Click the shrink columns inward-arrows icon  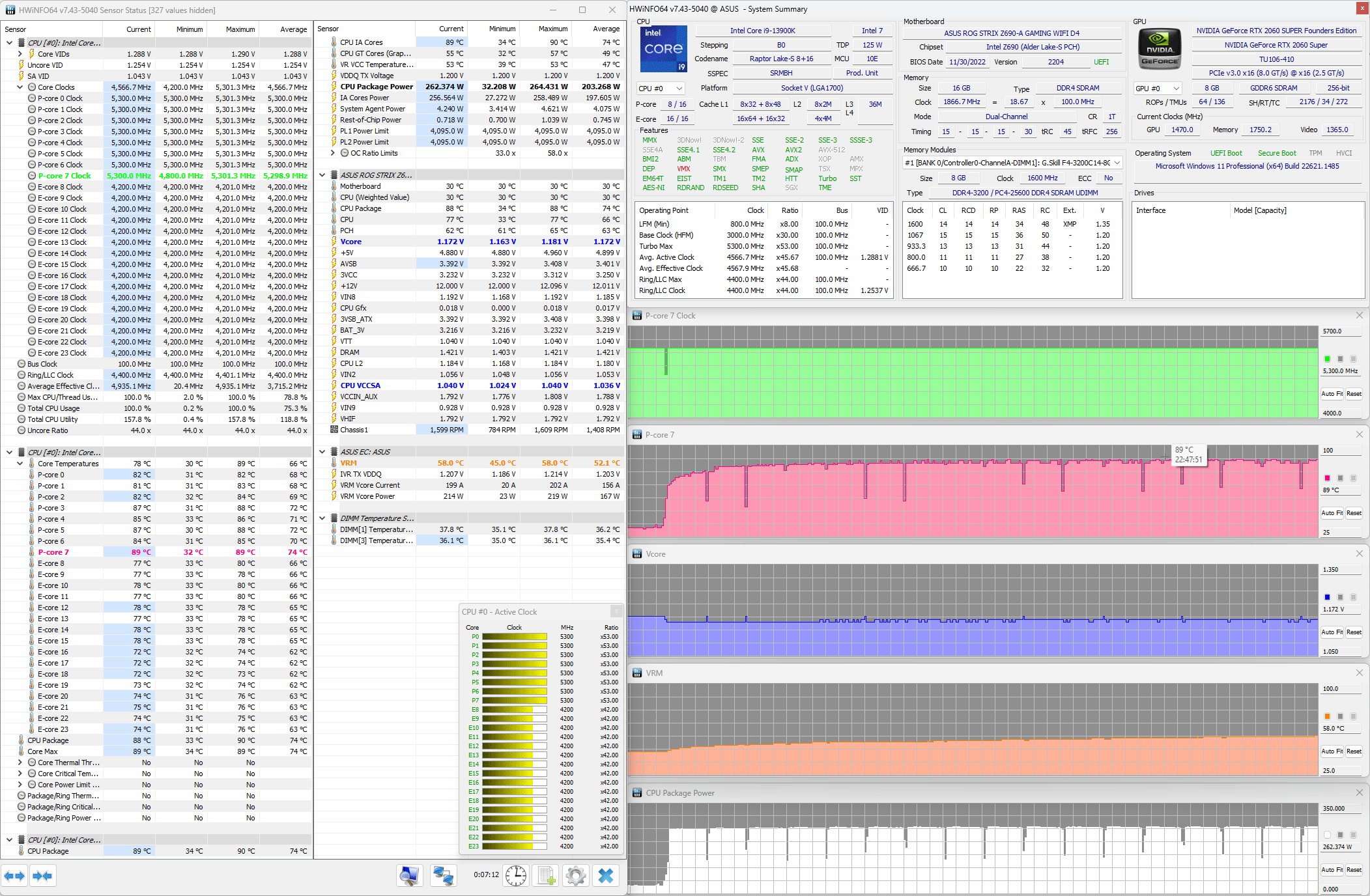pyautogui.click(x=42, y=876)
